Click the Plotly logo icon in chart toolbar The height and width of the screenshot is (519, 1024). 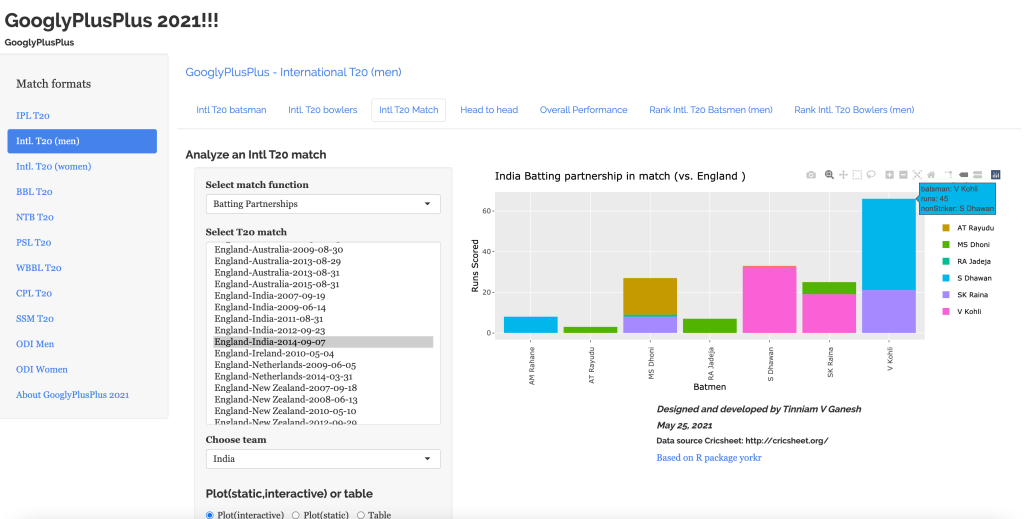[995, 175]
